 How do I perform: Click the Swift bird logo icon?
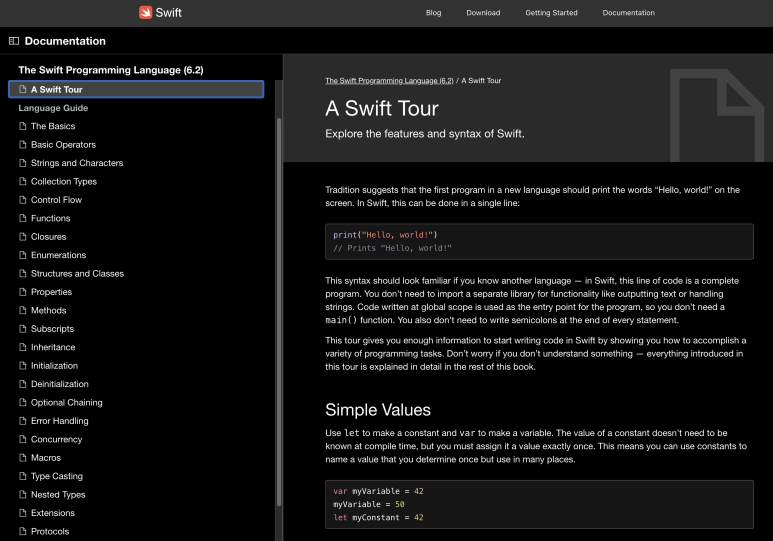pos(145,12)
